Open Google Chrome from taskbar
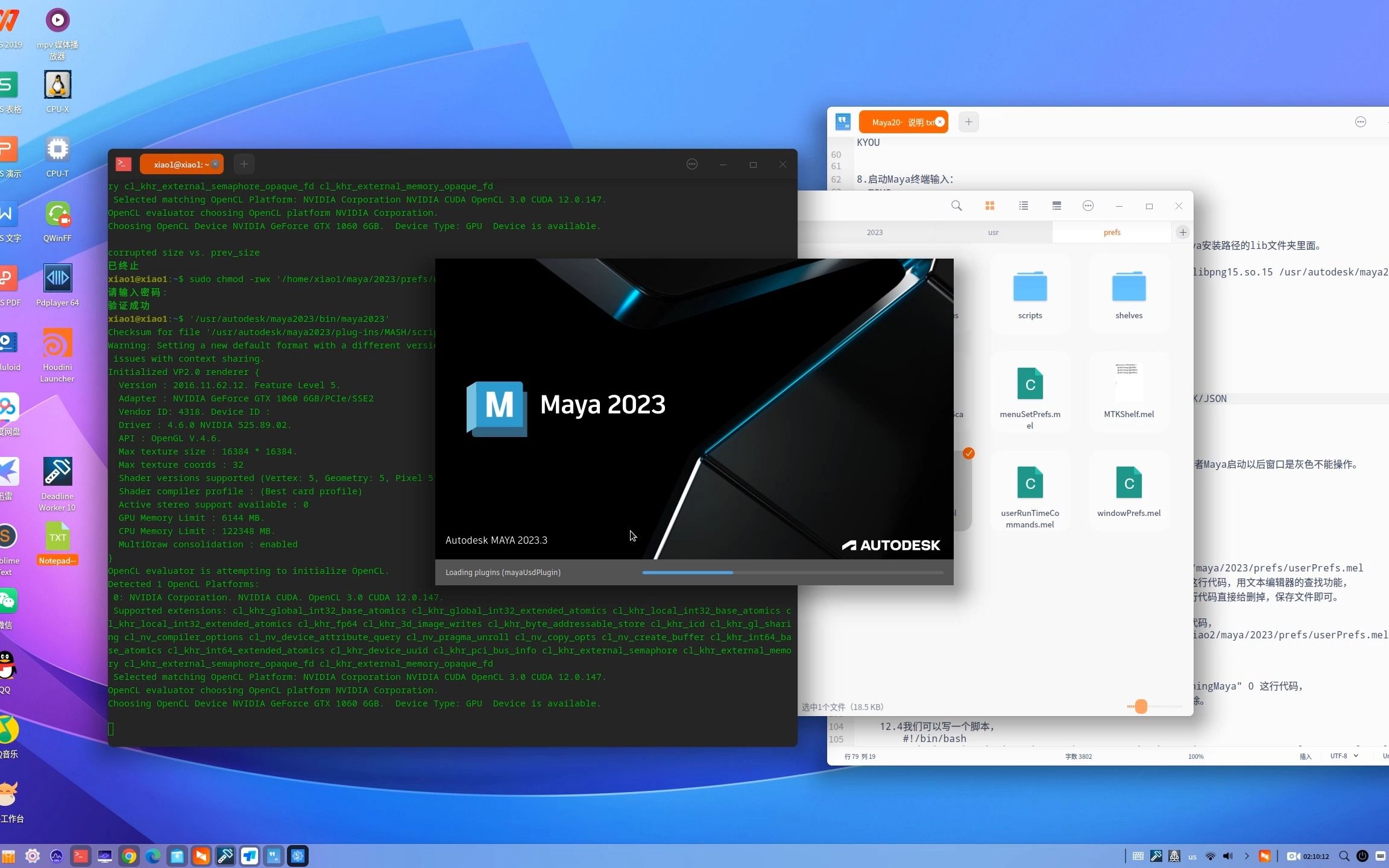This screenshot has width=1389, height=868. pyautogui.click(x=129, y=856)
